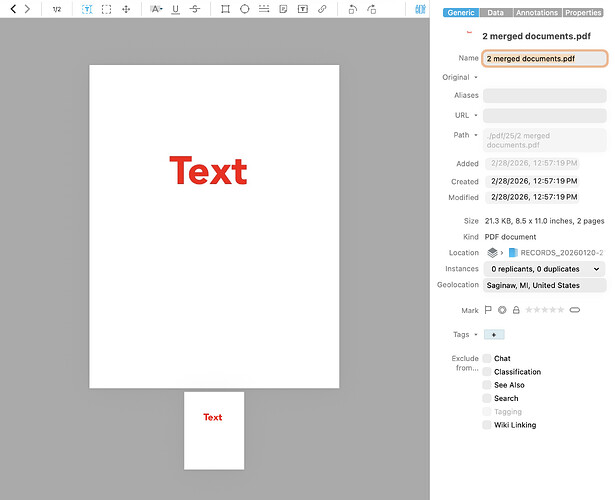Select the text selection tool in toolbar
615x500 pixels.
click(86, 9)
